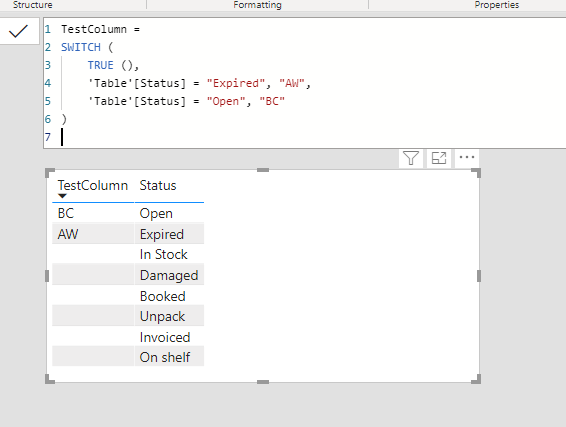Click 'TestColumn =' on formula line 1
566x427 pixels.
(100, 29)
